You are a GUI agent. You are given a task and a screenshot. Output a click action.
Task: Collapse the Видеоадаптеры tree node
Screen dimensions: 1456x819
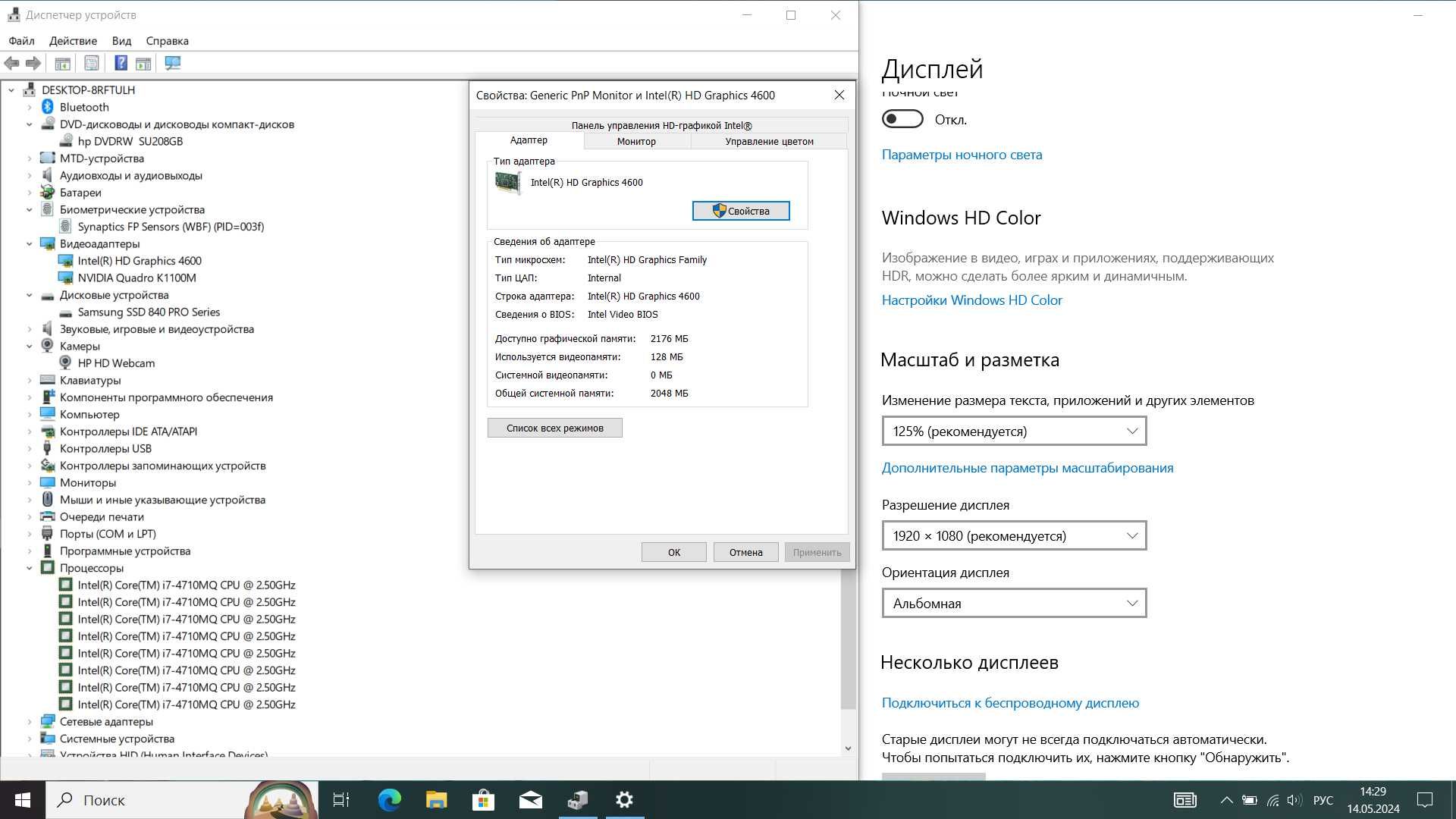pyautogui.click(x=30, y=243)
